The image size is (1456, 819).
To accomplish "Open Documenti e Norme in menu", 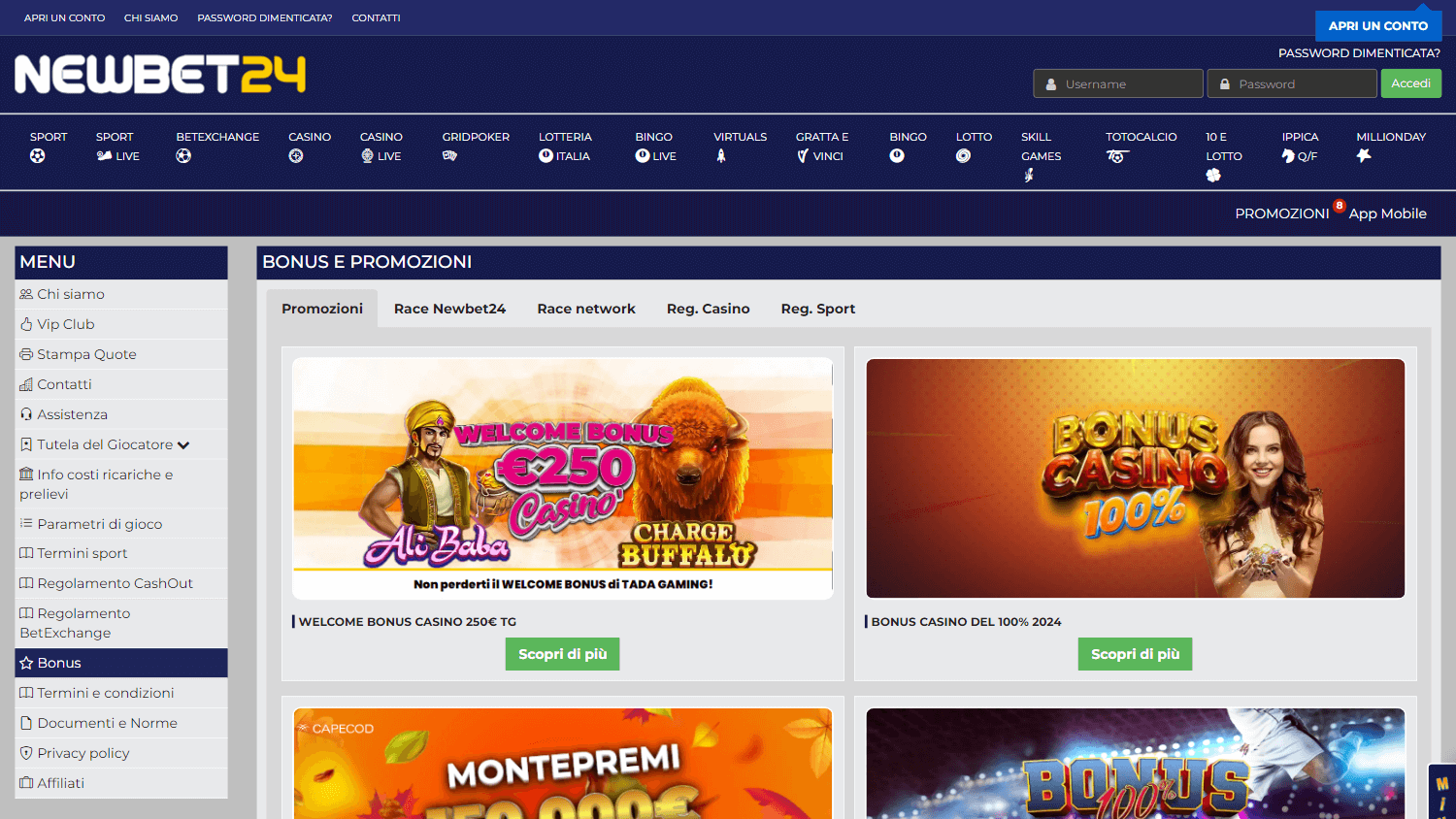I will (121, 723).
